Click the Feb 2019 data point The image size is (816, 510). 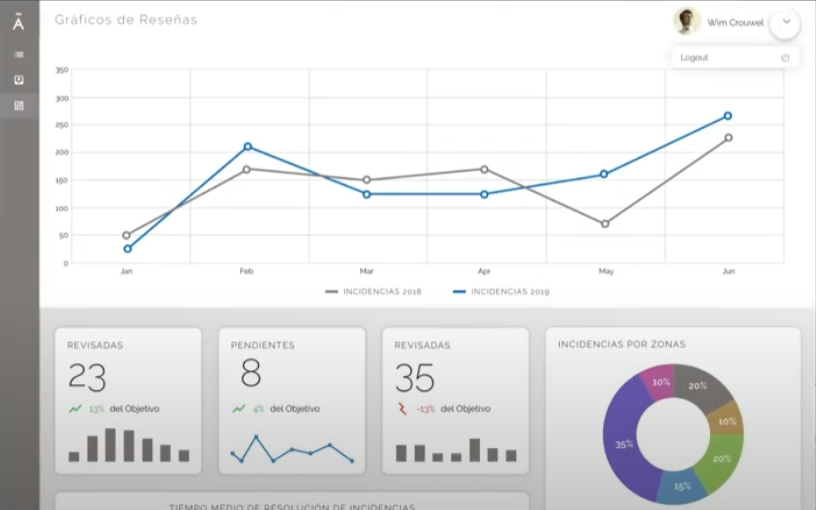coord(248,147)
